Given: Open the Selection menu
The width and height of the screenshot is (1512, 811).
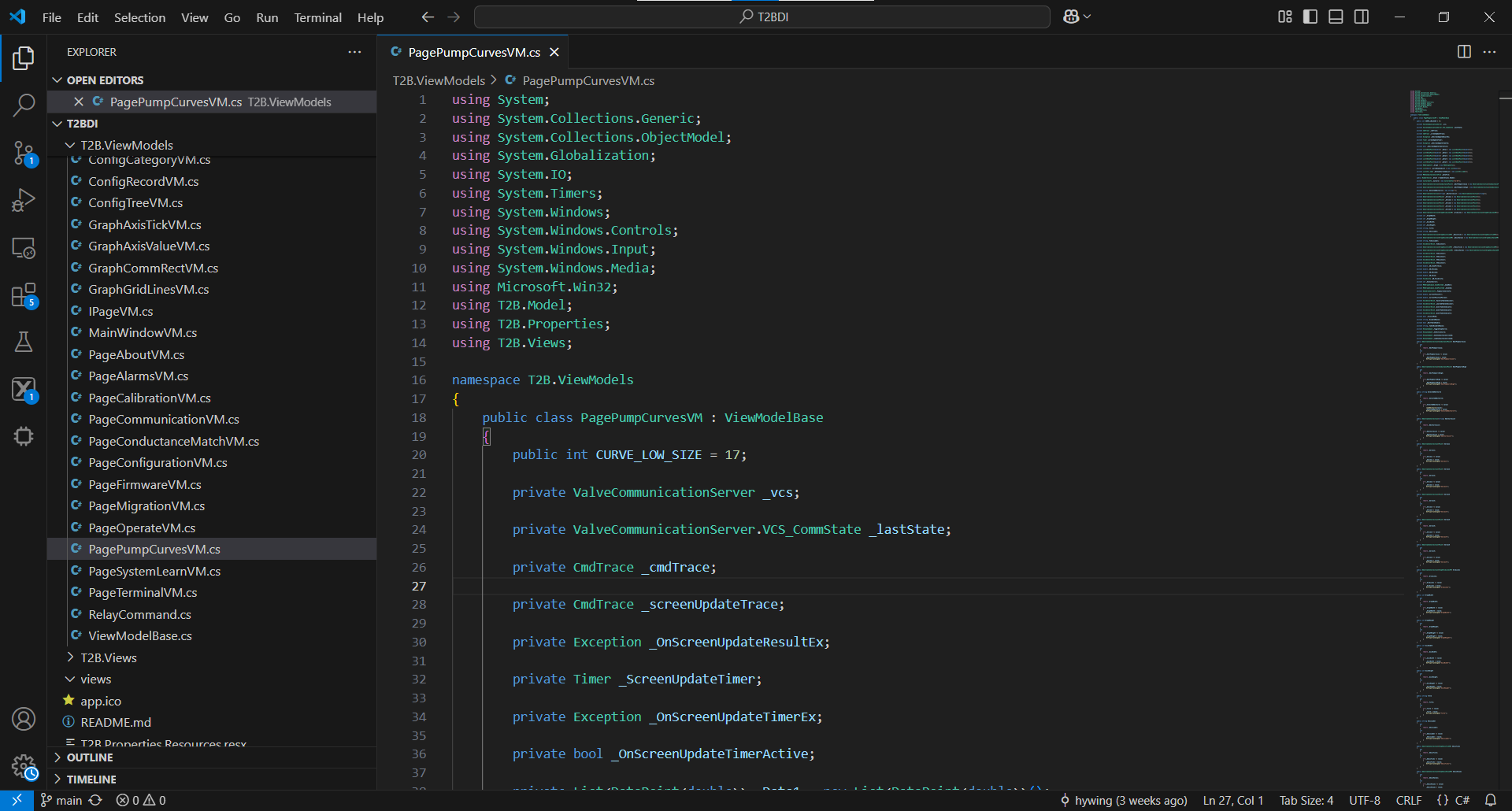Looking at the screenshot, I should point(139,17).
